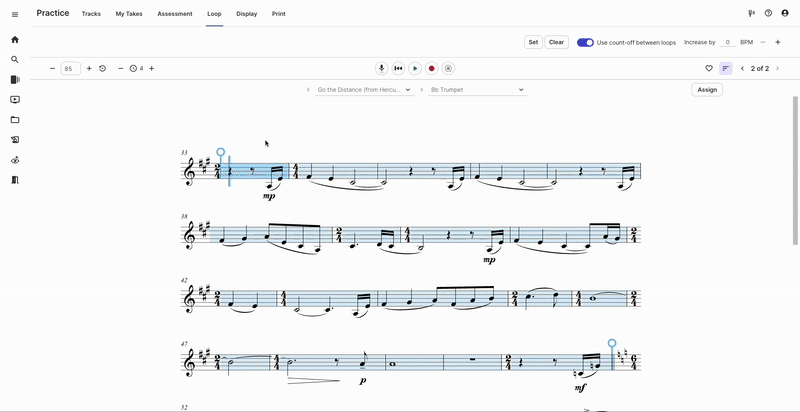Rewind to the beginning
This screenshot has width=800, height=412.
(398, 68)
